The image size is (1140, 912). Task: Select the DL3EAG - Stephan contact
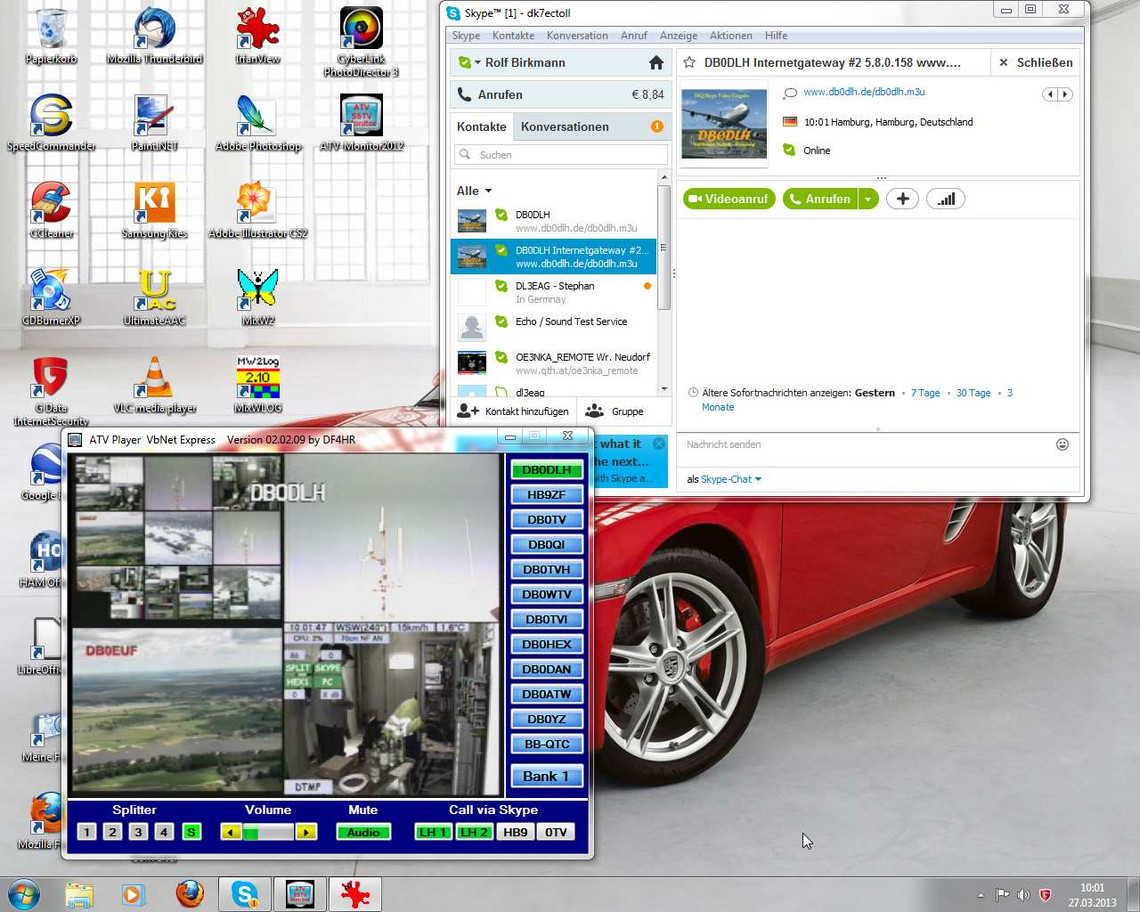[553, 292]
